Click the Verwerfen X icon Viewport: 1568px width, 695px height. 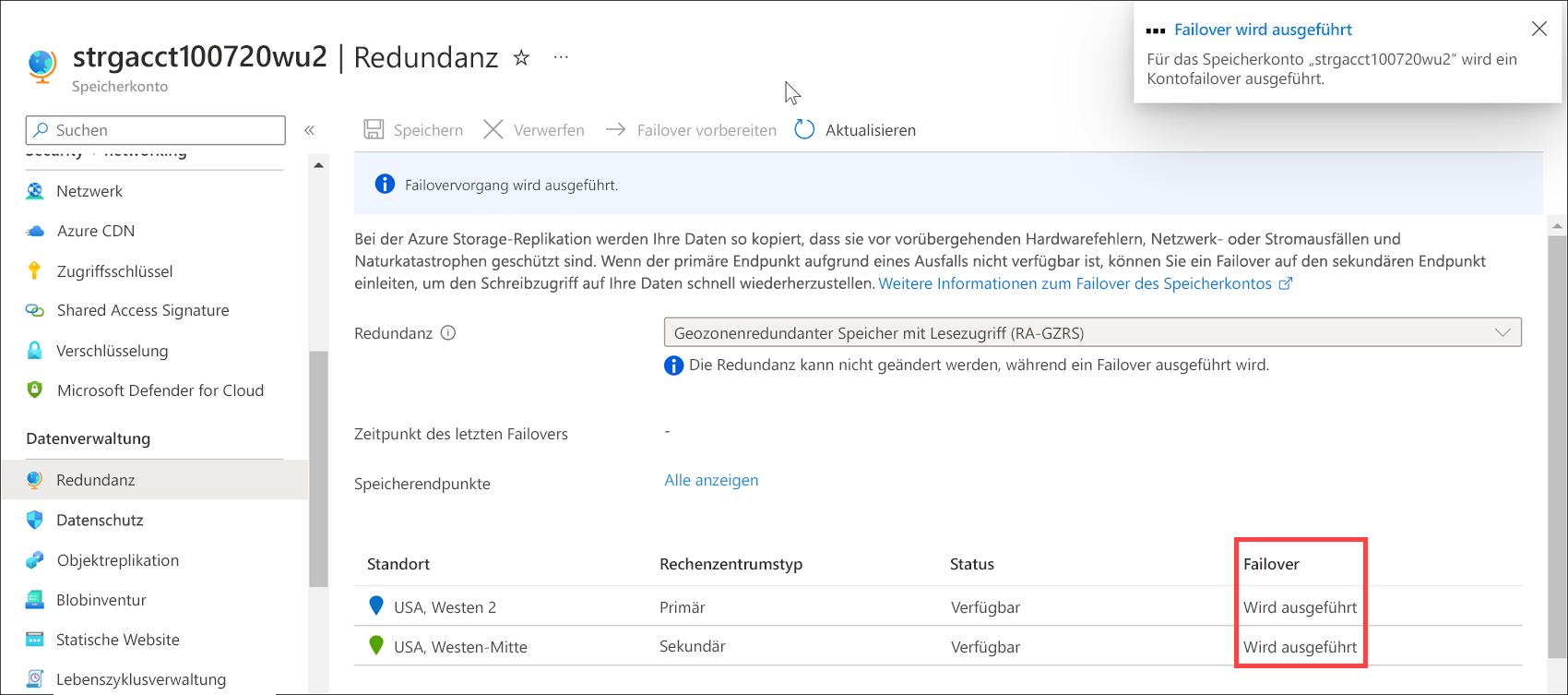493,129
